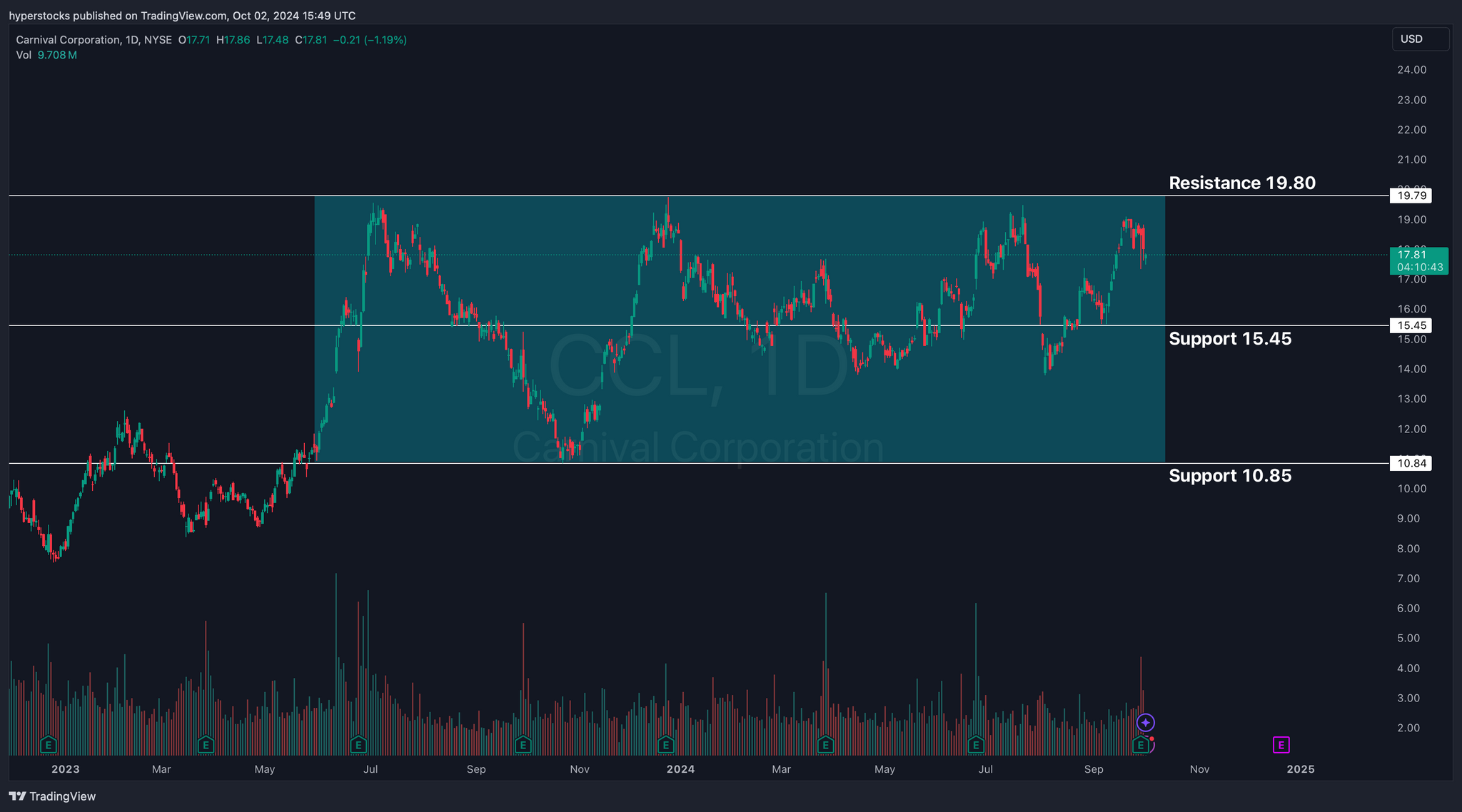Click the earnings E marker before Nov 2023
Screen dimensions: 1462x812
[x=523, y=745]
